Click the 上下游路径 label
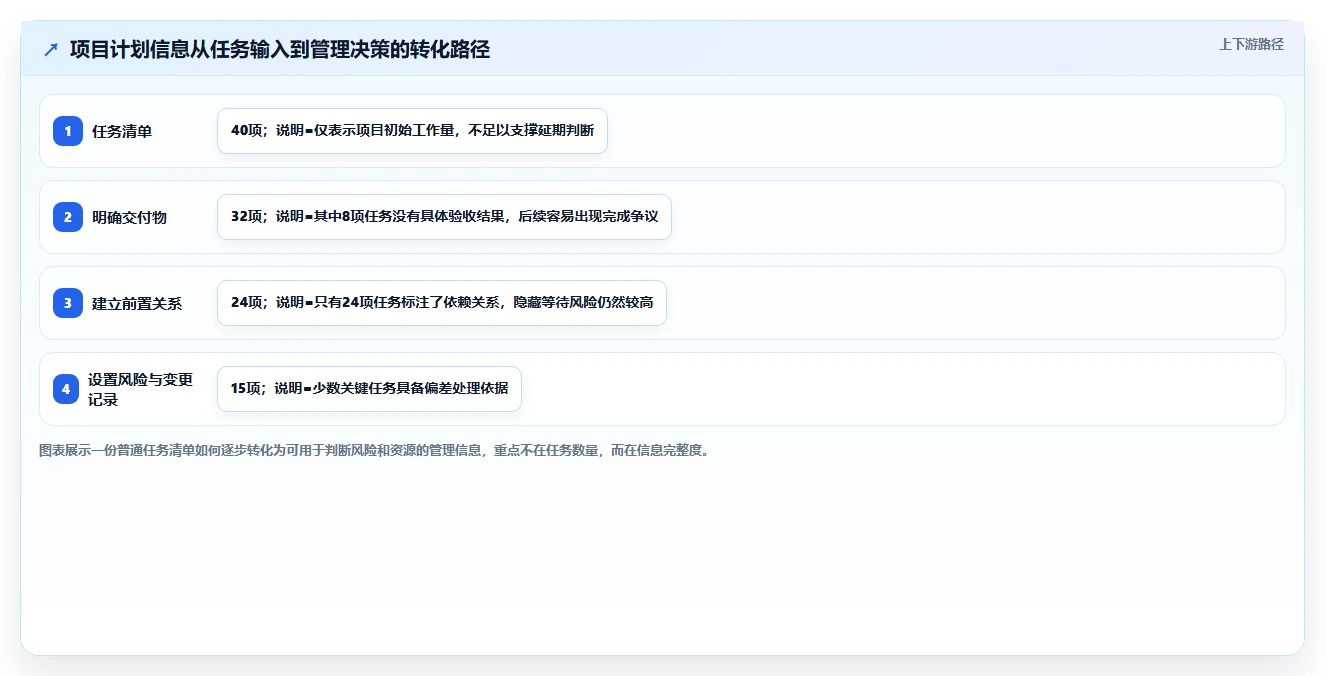 1251,44
